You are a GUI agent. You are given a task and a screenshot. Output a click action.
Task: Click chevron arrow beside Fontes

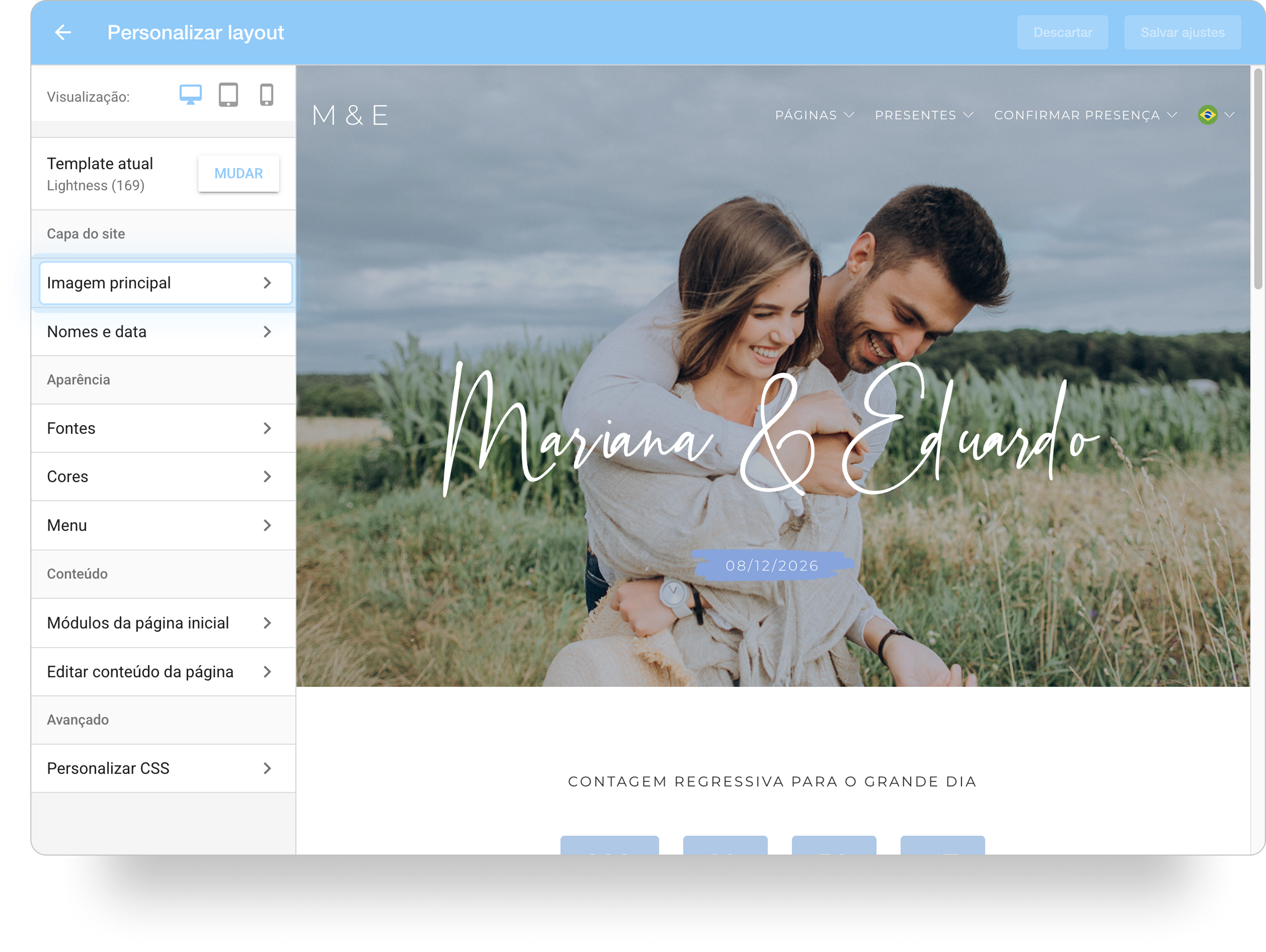click(x=267, y=428)
